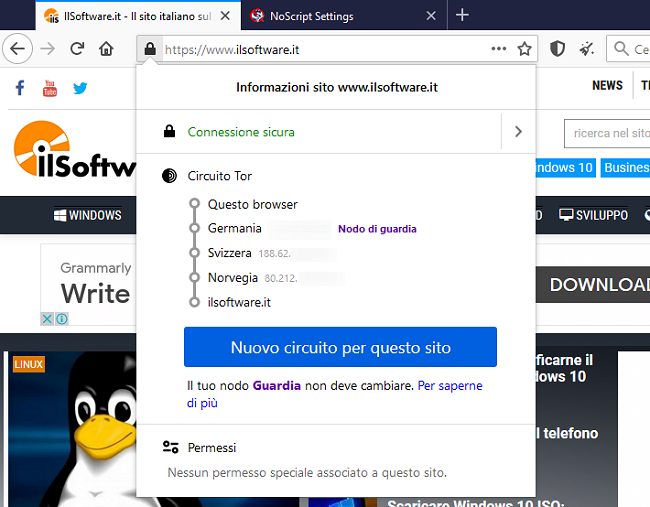The image size is (650, 507).
Task: Open the home page button
Action: click(106, 49)
